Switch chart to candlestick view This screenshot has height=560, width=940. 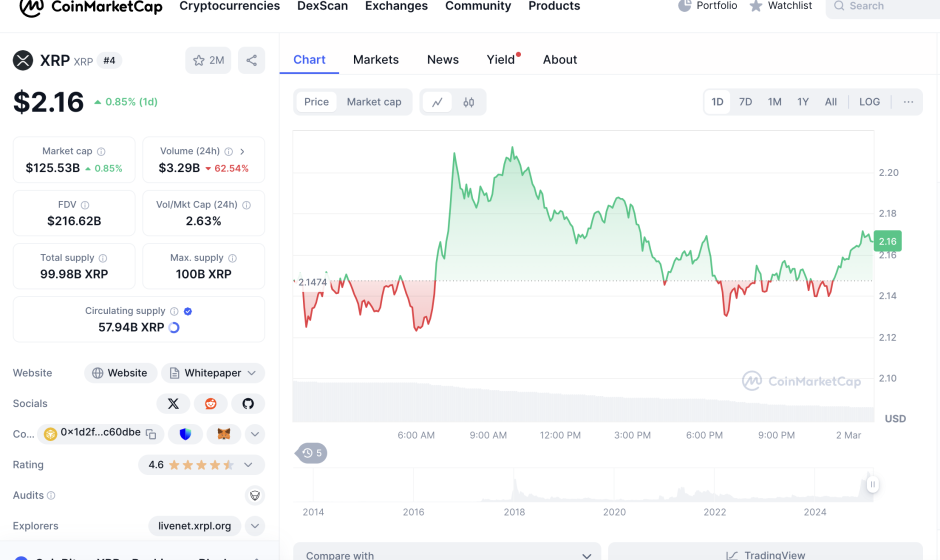(x=468, y=102)
